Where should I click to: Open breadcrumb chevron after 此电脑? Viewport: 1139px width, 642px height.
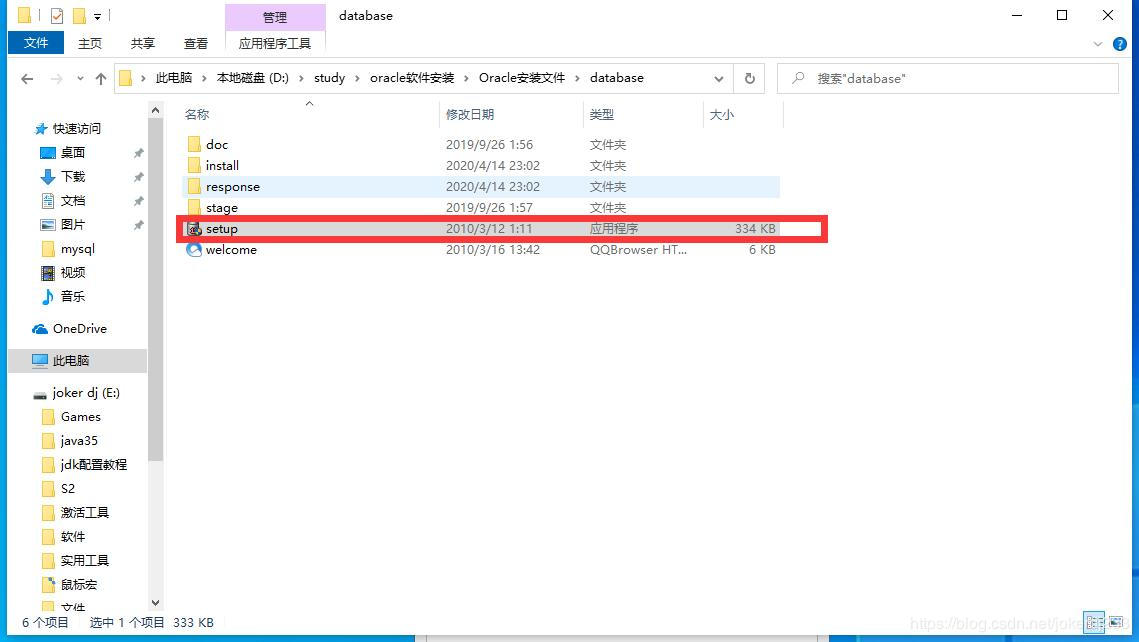pos(204,78)
